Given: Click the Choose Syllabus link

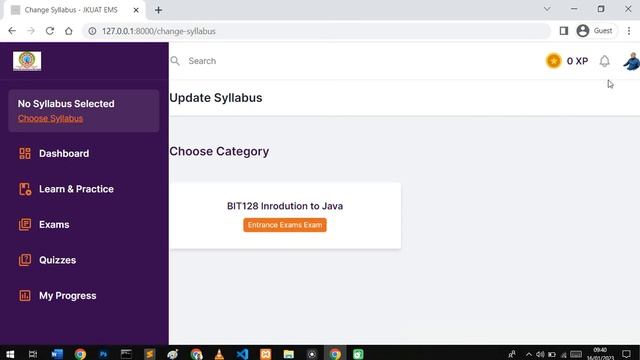Looking at the screenshot, I should click(x=50, y=118).
